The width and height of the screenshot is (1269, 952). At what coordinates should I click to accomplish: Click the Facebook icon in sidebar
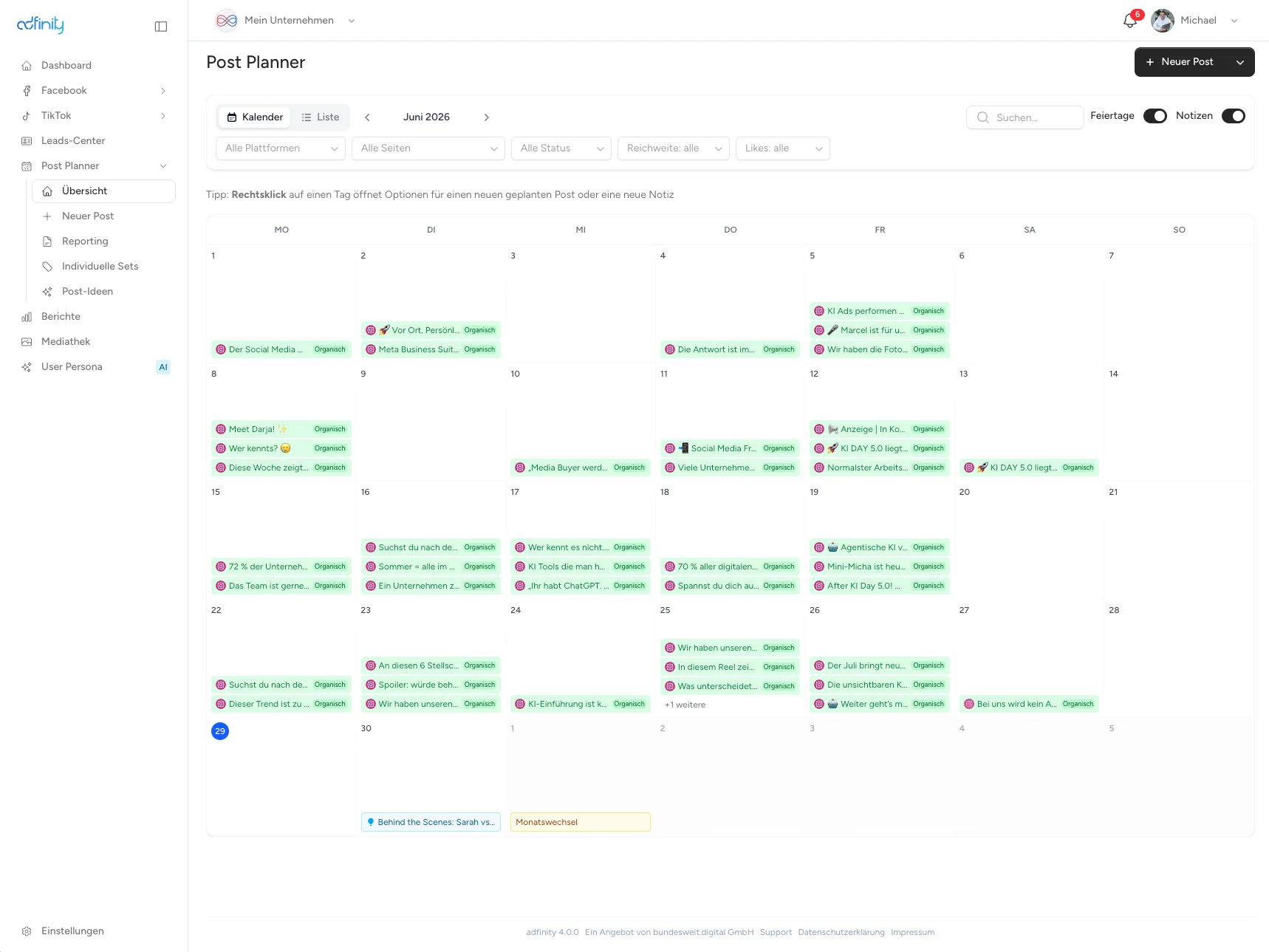27,91
